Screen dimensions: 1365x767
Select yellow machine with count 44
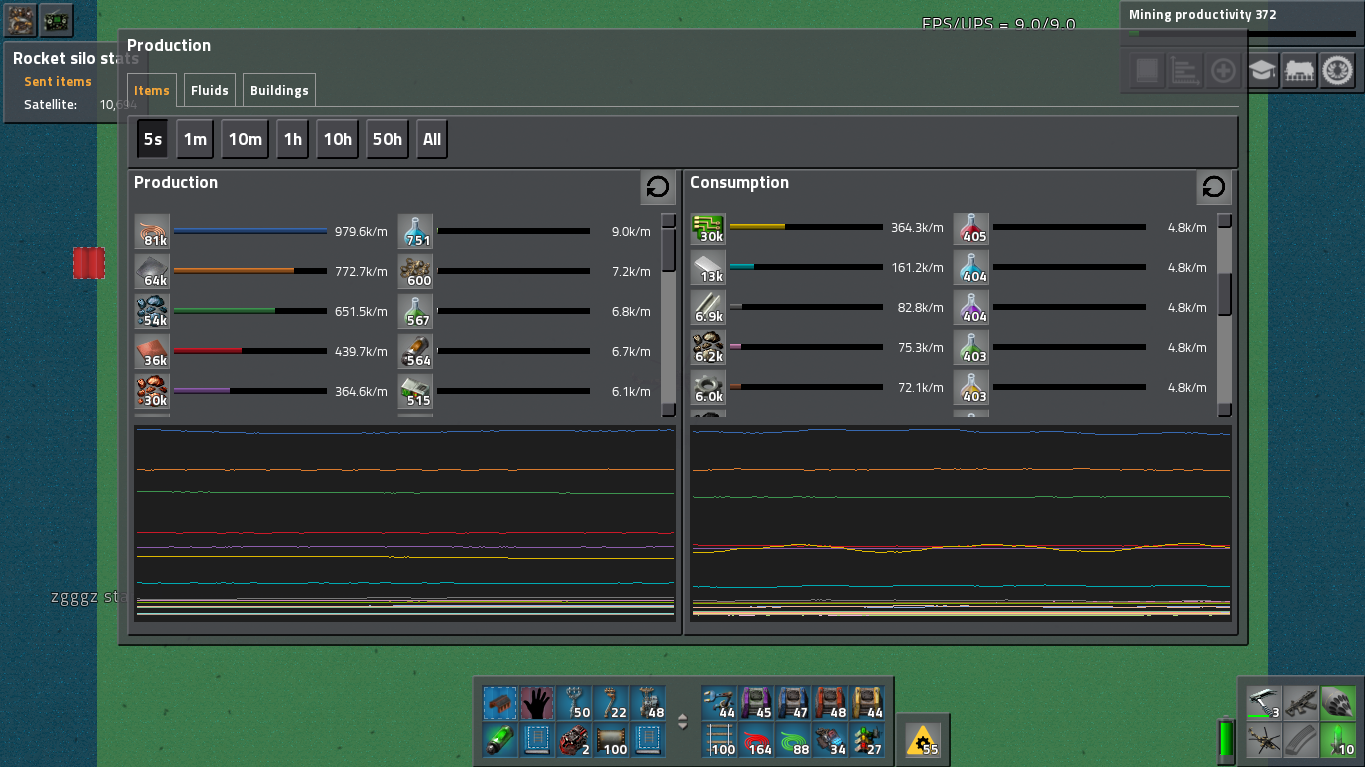click(868, 702)
